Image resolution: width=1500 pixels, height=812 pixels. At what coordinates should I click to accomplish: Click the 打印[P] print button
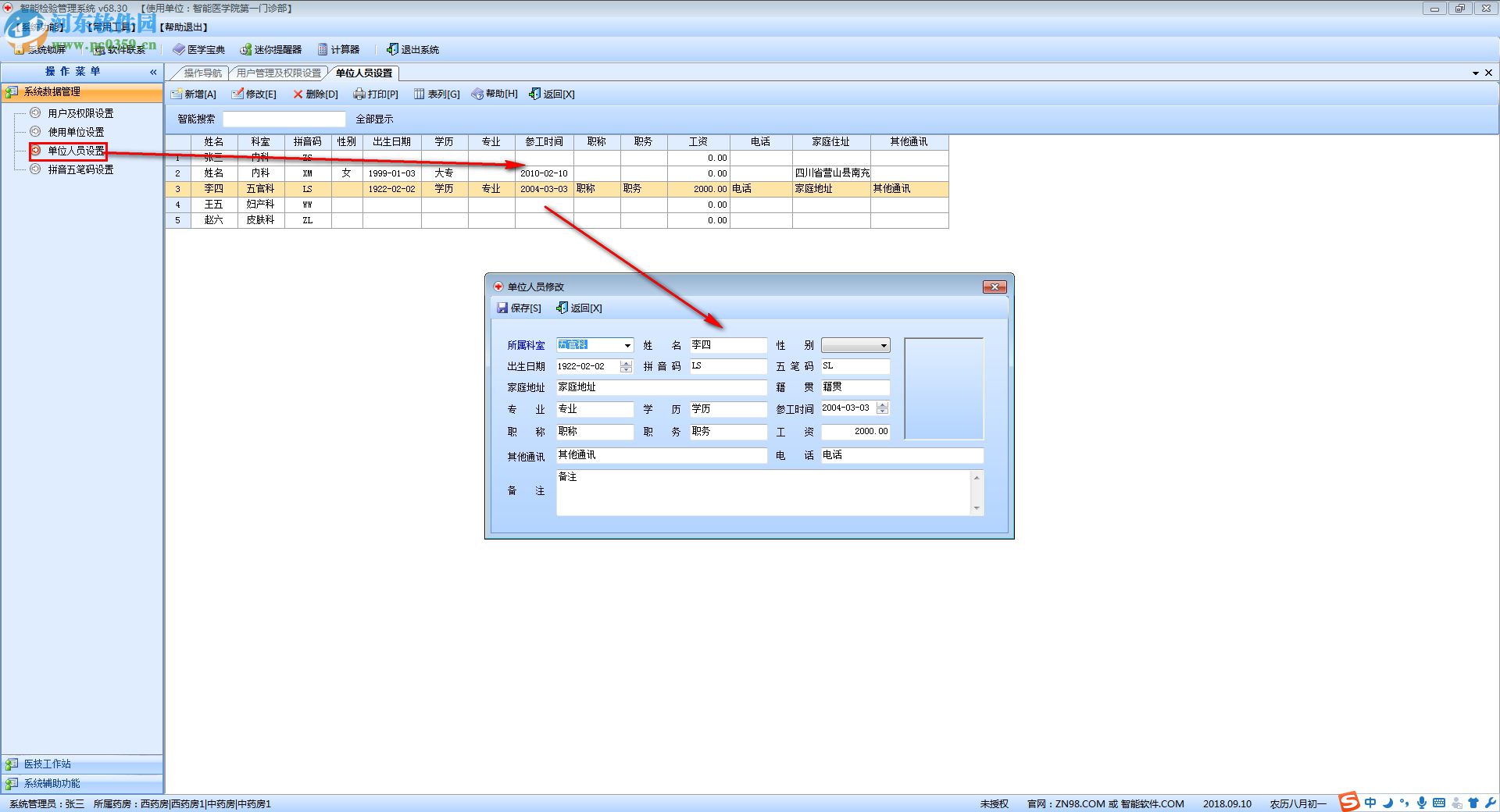(376, 94)
